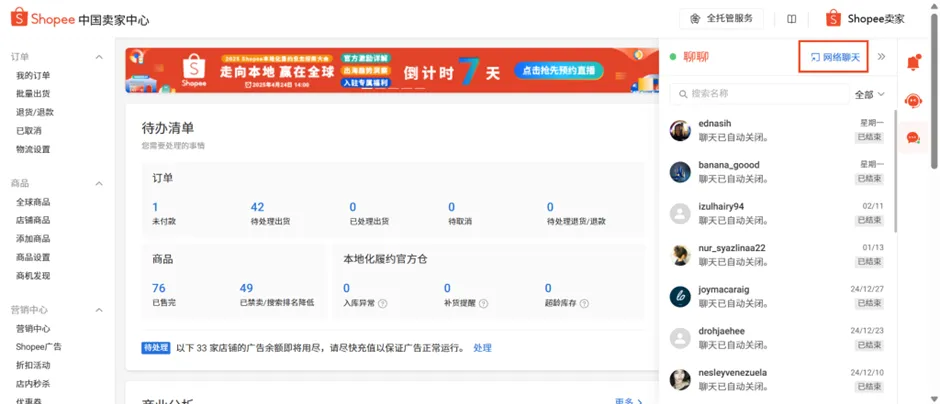Click nesleyvenezuela's avatar picture
Viewport: 940px width, 404px height.
680,380
